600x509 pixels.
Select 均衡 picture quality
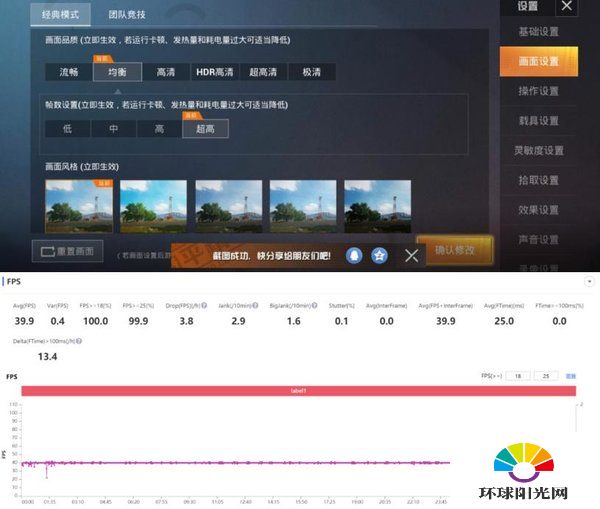pyautogui.click(x=117, y=72)
